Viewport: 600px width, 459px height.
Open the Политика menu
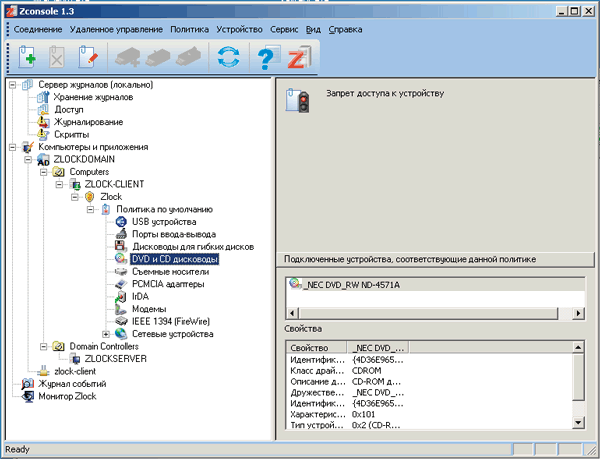coord(189,29)
